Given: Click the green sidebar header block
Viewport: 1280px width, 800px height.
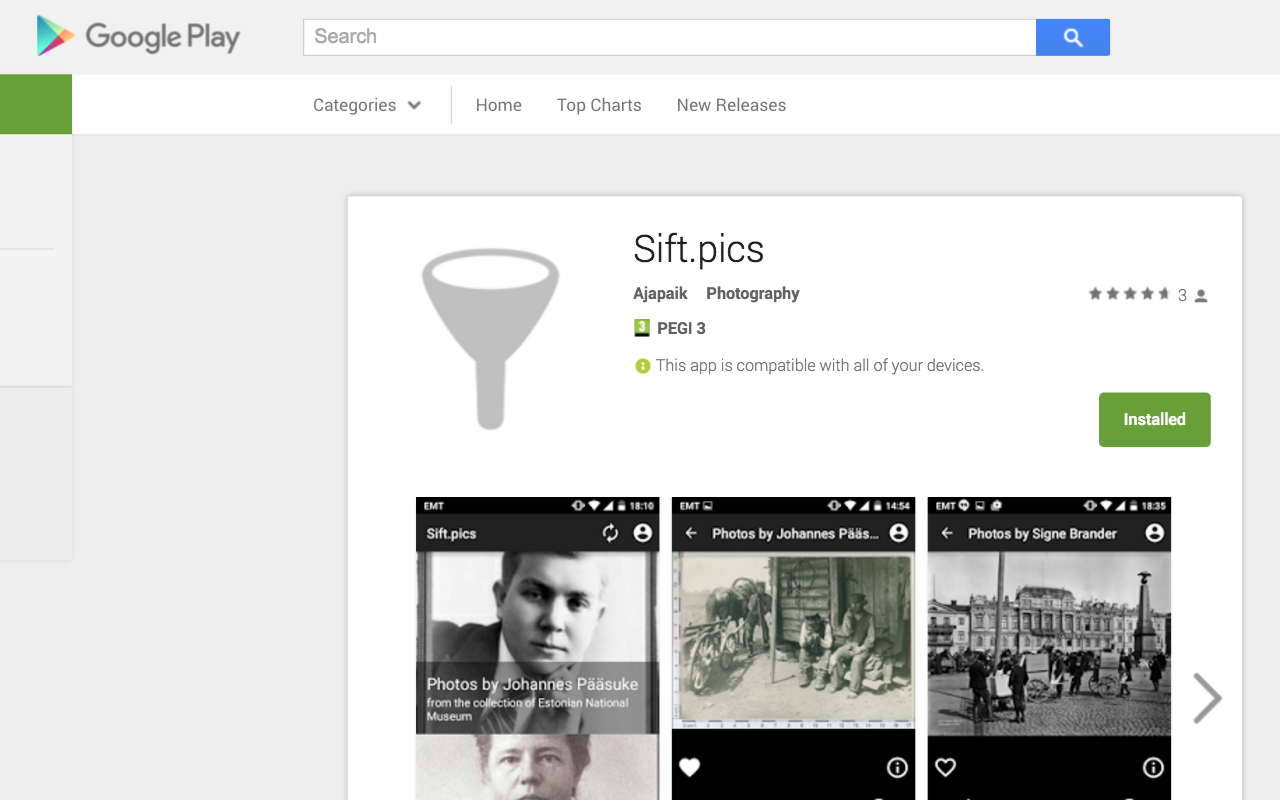Looking at the screenshot, I should (36, 104).
